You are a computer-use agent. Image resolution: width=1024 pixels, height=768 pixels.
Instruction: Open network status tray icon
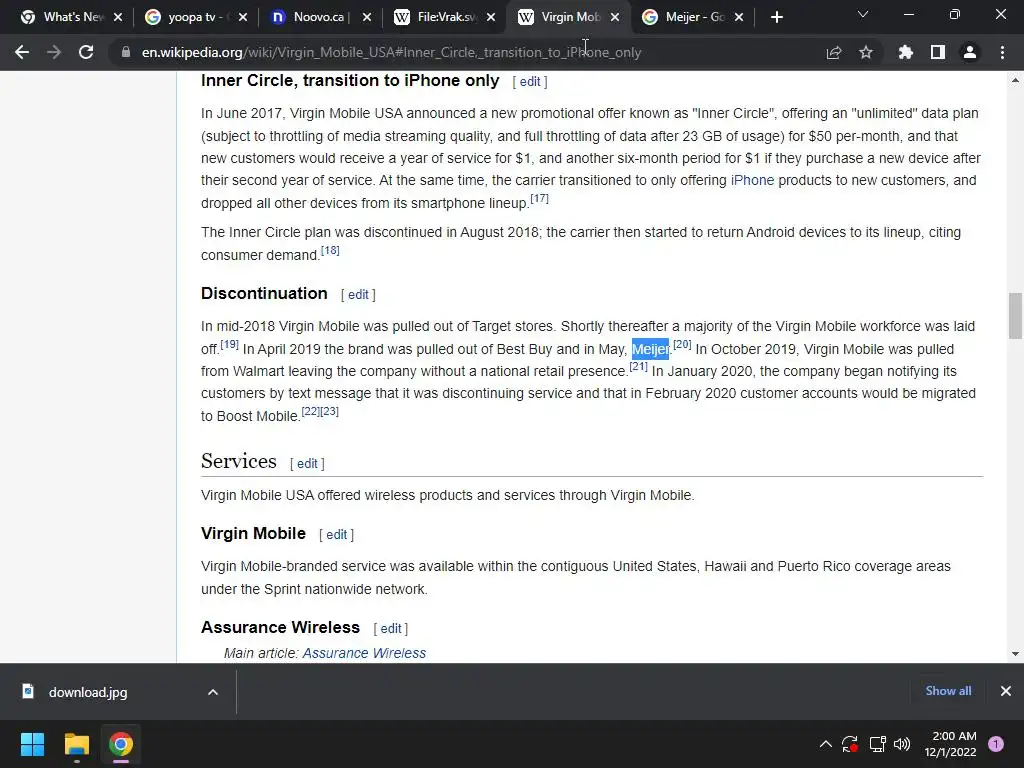877,744
